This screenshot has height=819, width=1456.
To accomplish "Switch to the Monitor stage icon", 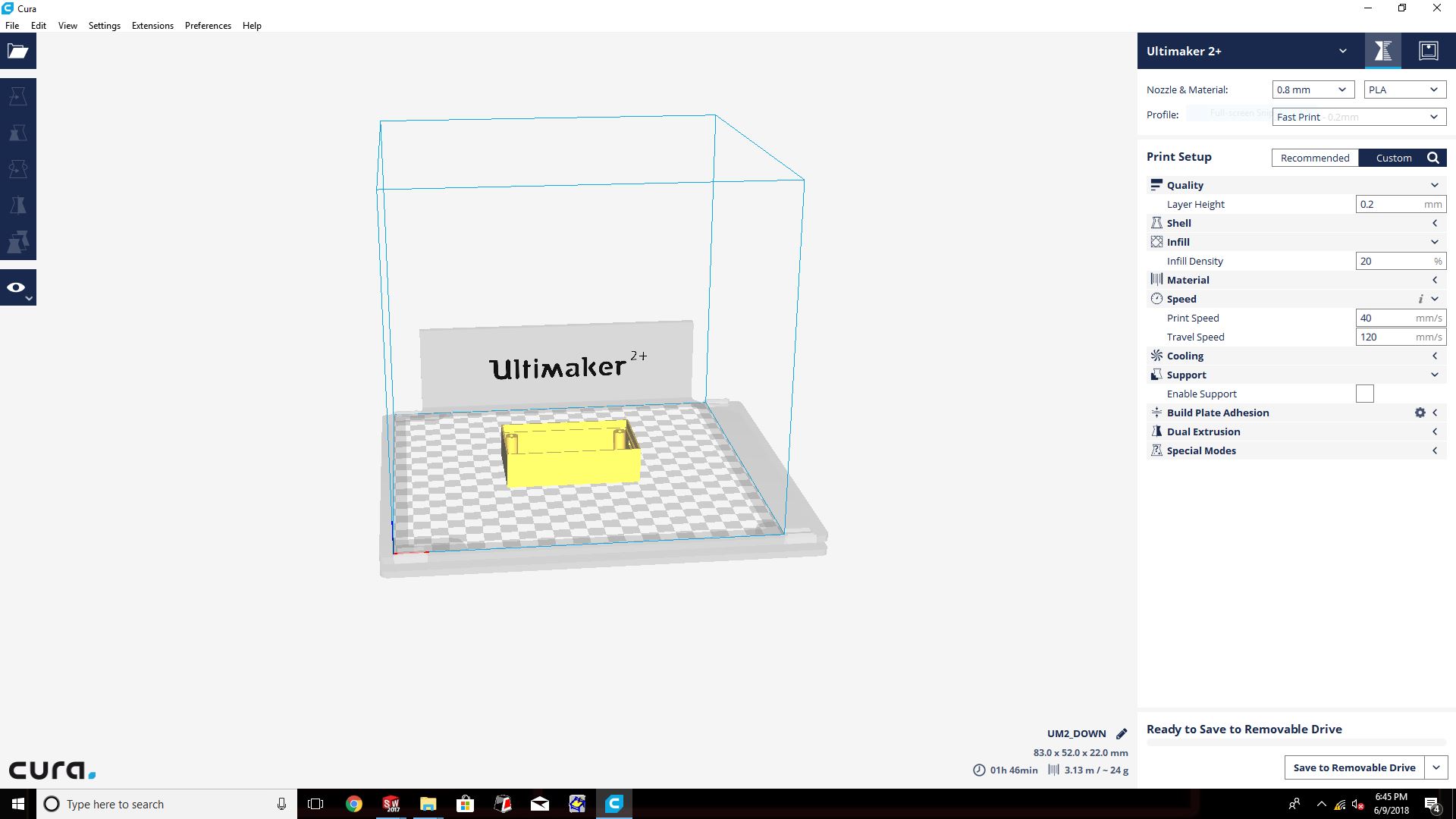I will coord(1428,51).
